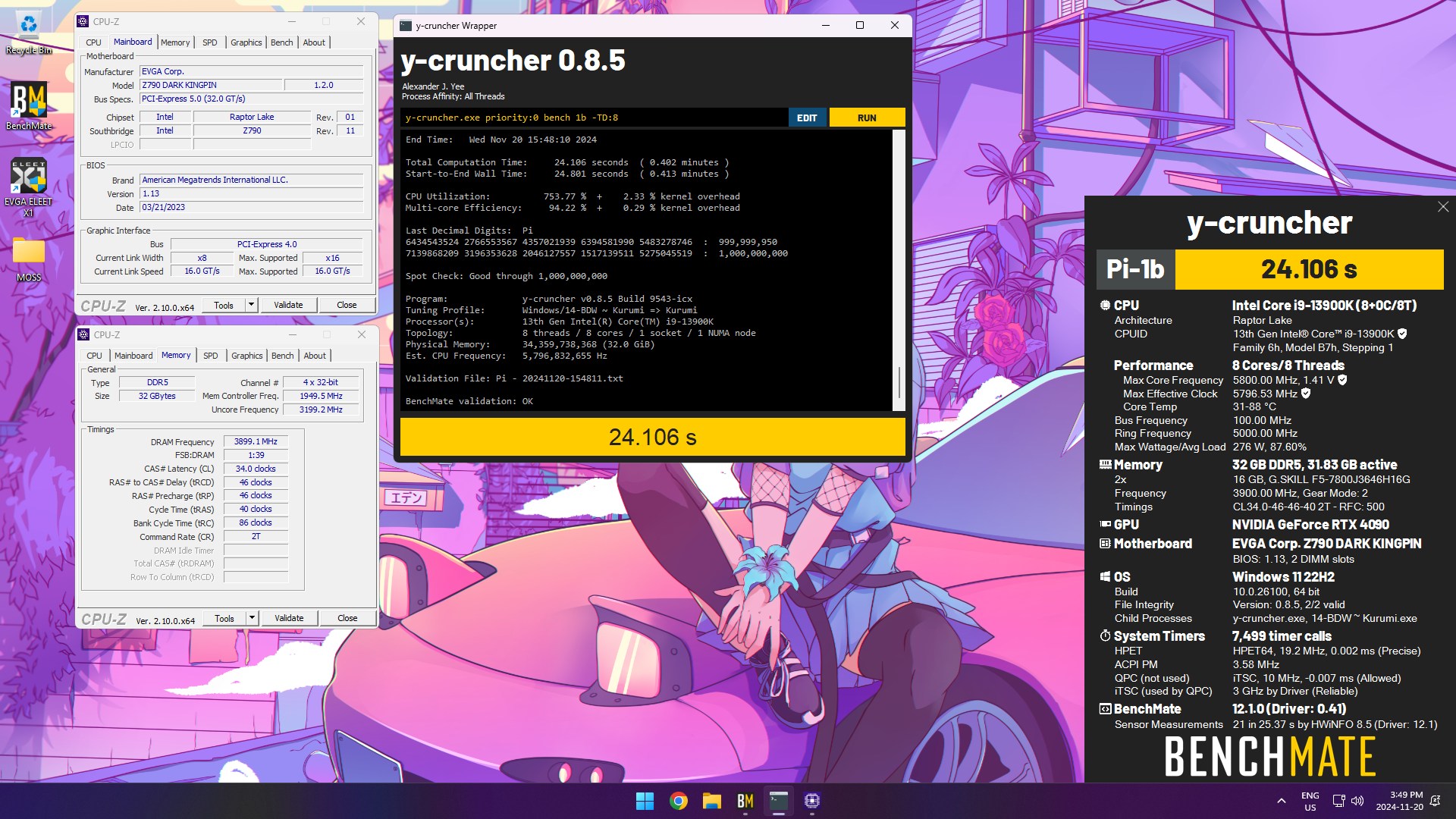Viewport: 1456px width, 819px height.
Task: Click the DRAM Frequency 3899.1 MHz value
Action: pyautogui.click(x=256, y=441)
